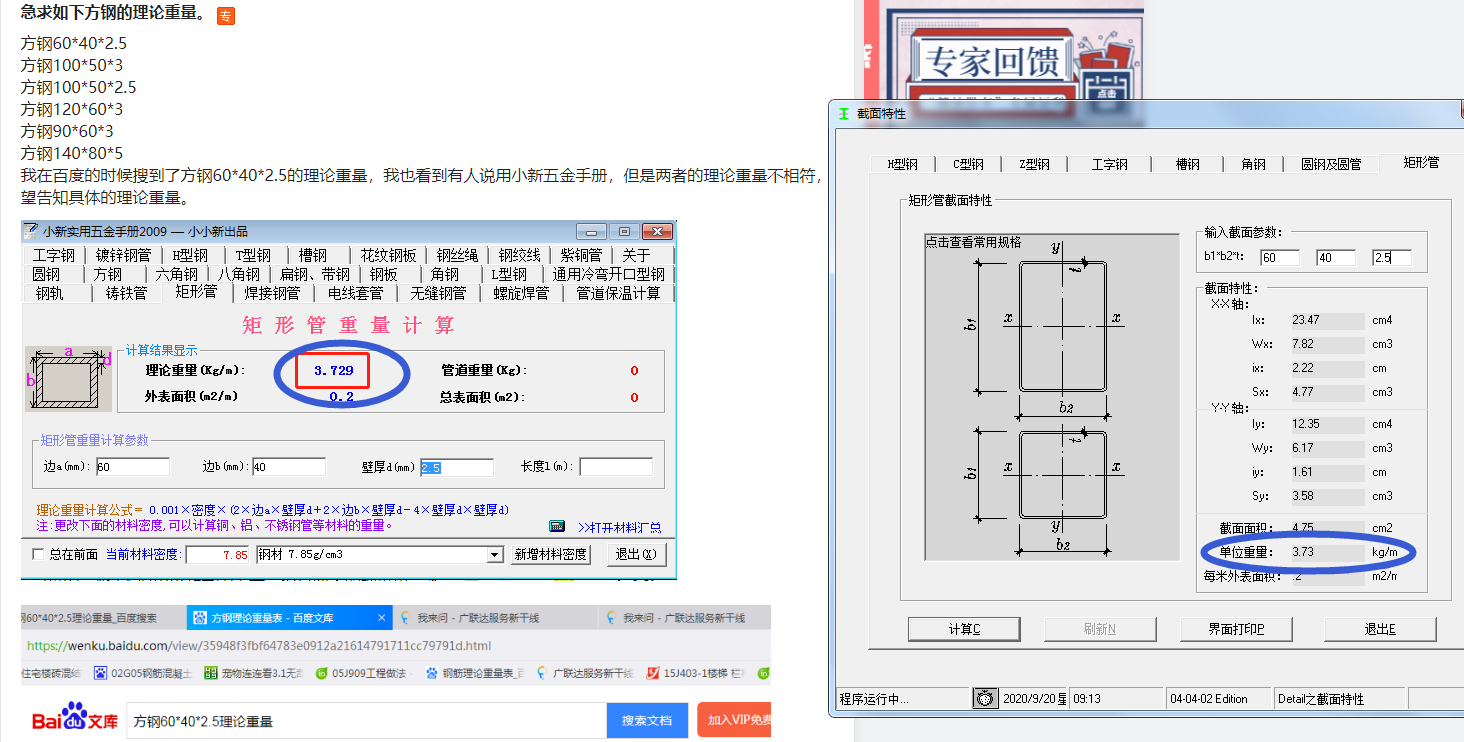This screenshot has height=742, width=1464.
Task: Open the 方钢 tab in 五金手册
Action: click(107, 274)
